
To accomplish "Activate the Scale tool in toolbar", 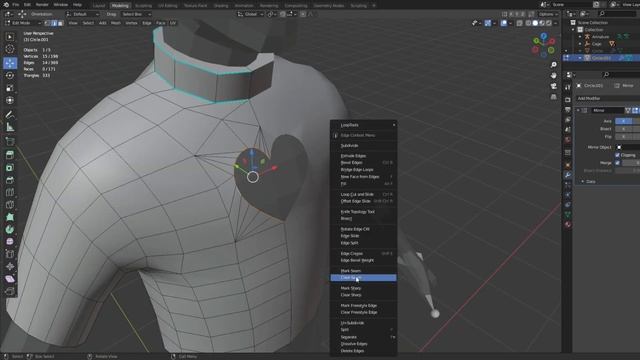I will click(x=10, y=88).
